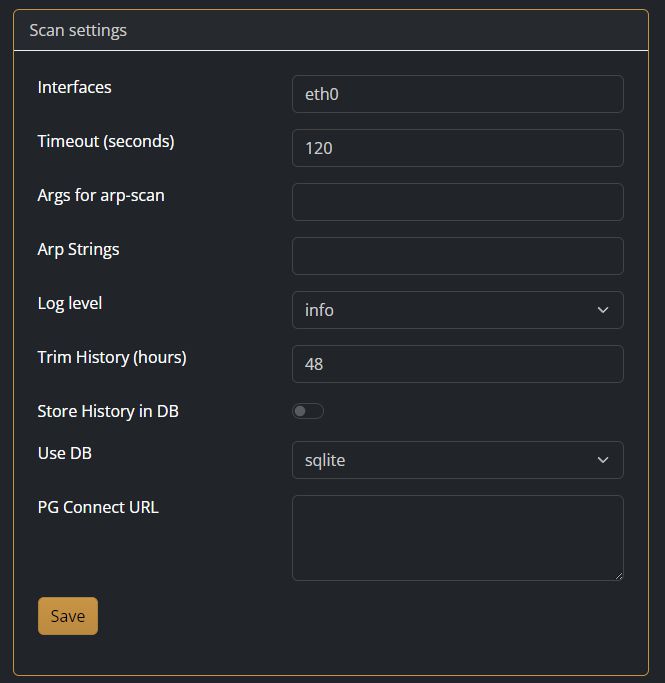Focus the Timeout (seconds) input field
This screenshot has width=665, height=683.
(x=457, y=148)
